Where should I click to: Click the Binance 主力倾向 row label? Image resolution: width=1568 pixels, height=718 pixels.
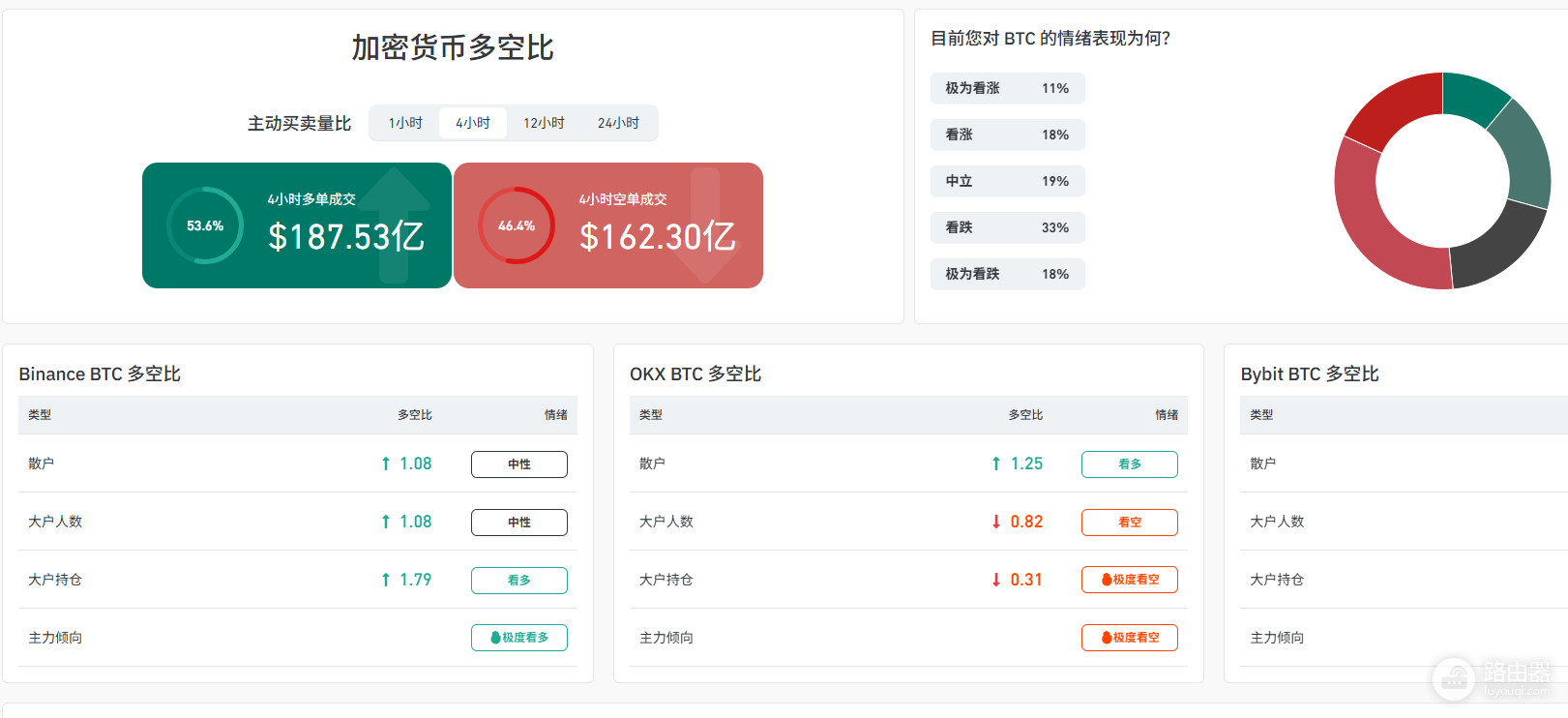tap(55, 638)
